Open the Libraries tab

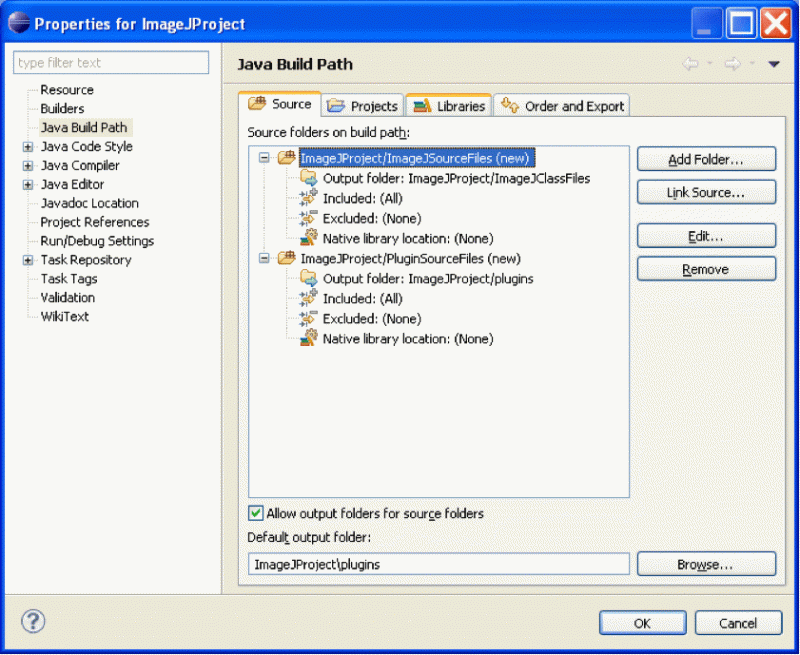pos(448,106)
